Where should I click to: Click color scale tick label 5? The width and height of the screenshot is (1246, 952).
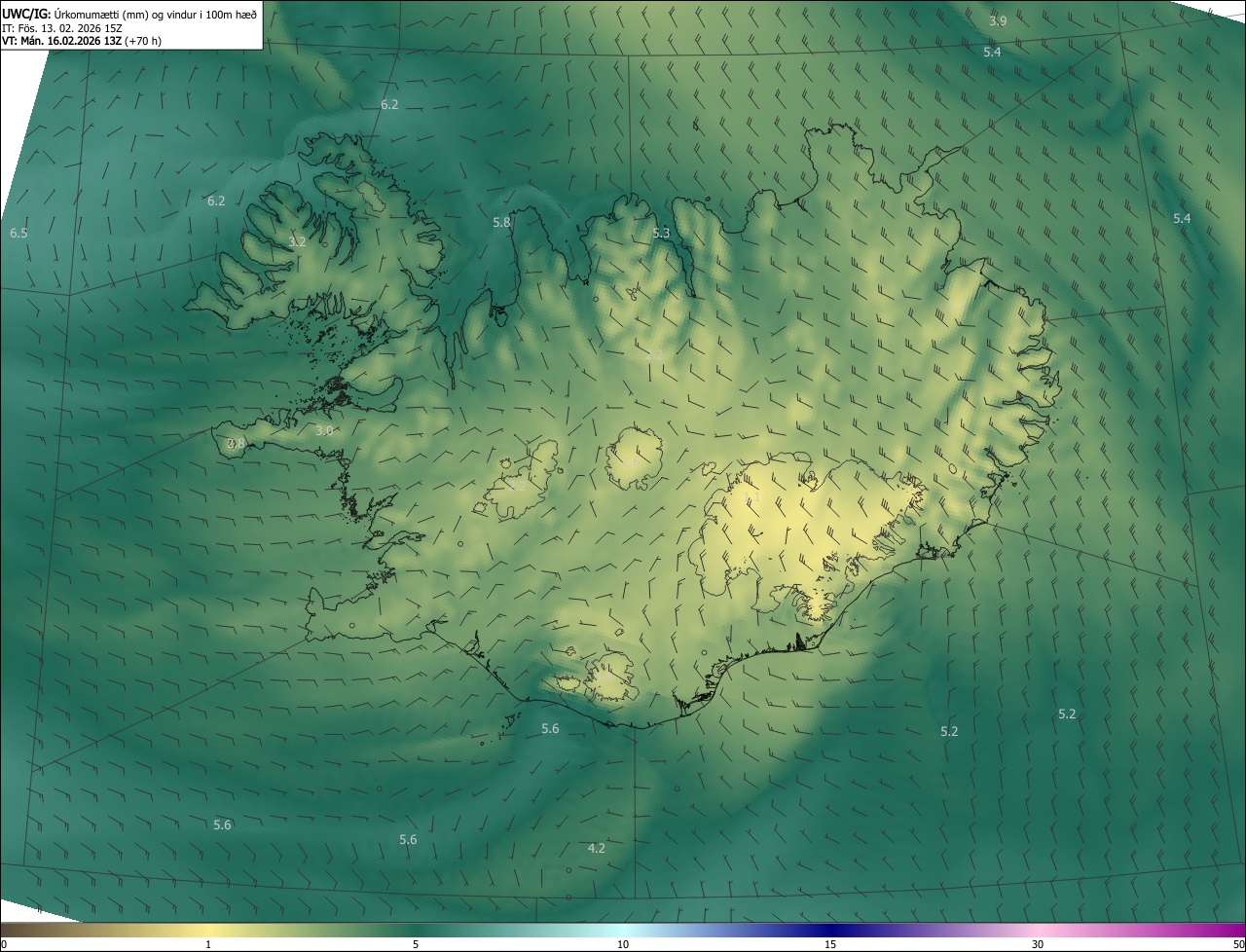(x=416, y=944)
